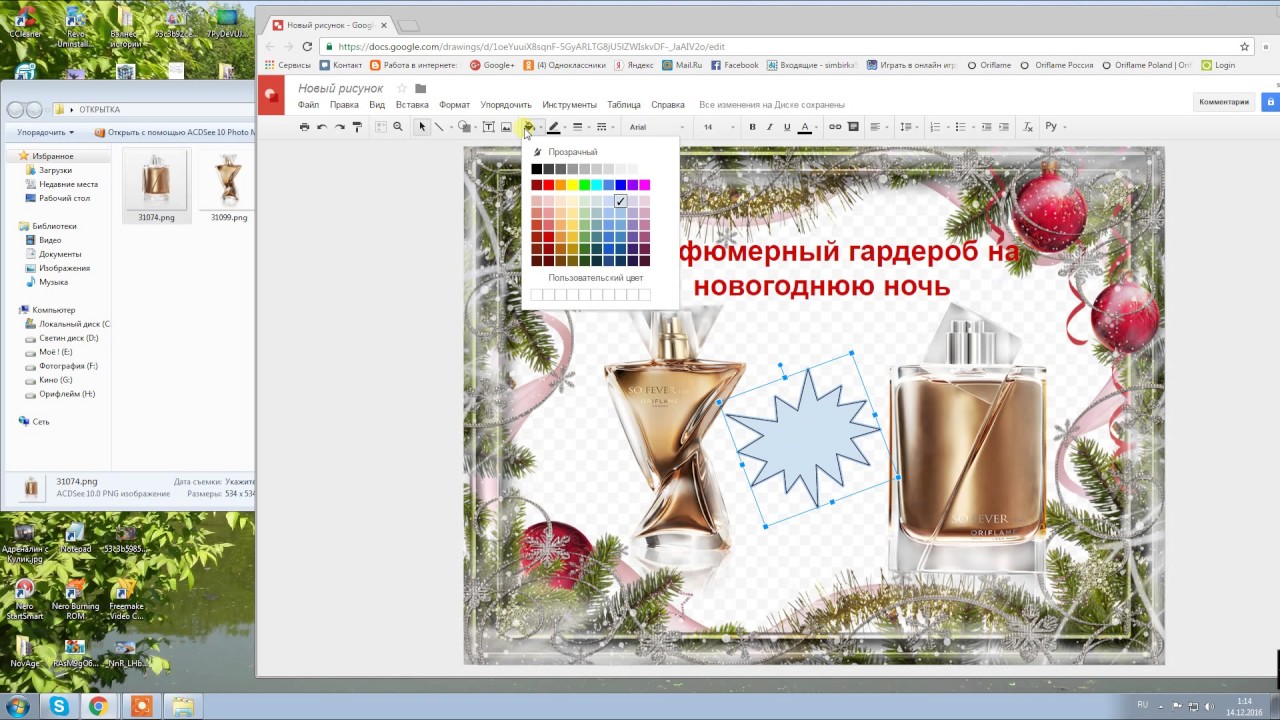Click the Chrome address bar URL
Image resolution: width=1280 pixels, height=720 pixels.
point(531,47)
